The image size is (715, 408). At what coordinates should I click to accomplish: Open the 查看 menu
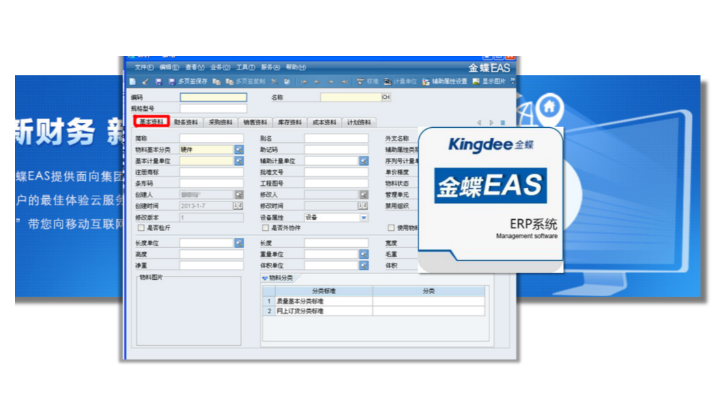click(195, 67)
